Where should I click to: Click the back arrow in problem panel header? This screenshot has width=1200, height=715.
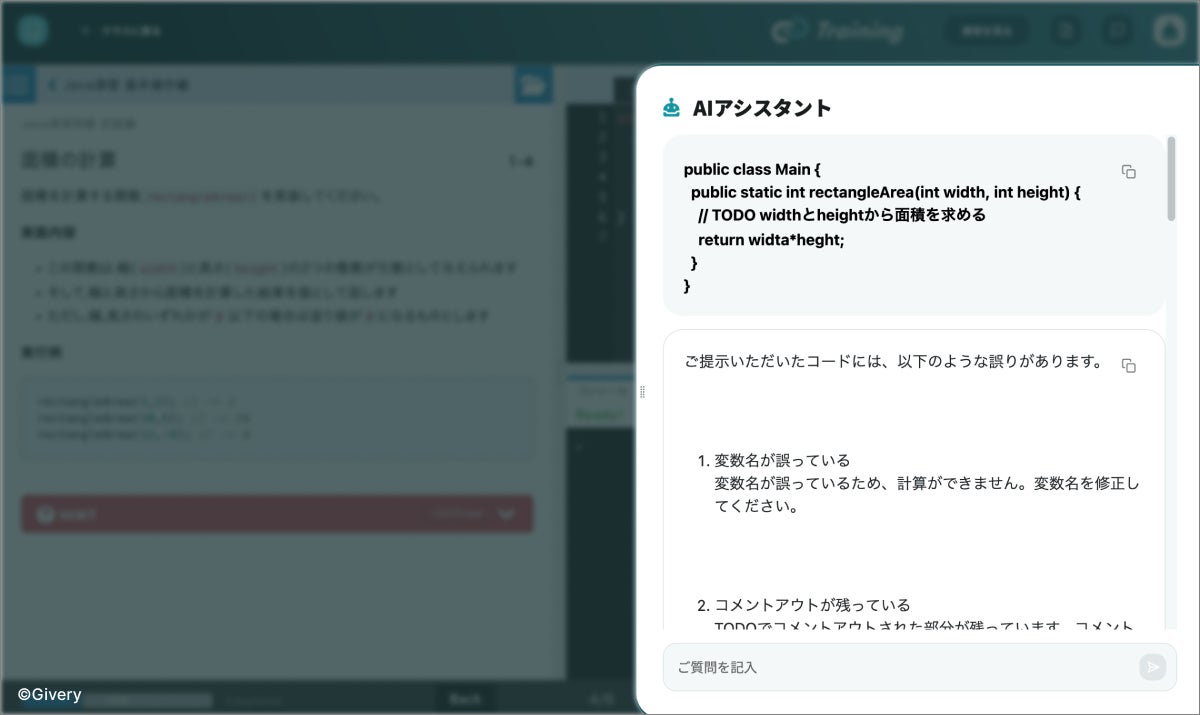[52, 85]
